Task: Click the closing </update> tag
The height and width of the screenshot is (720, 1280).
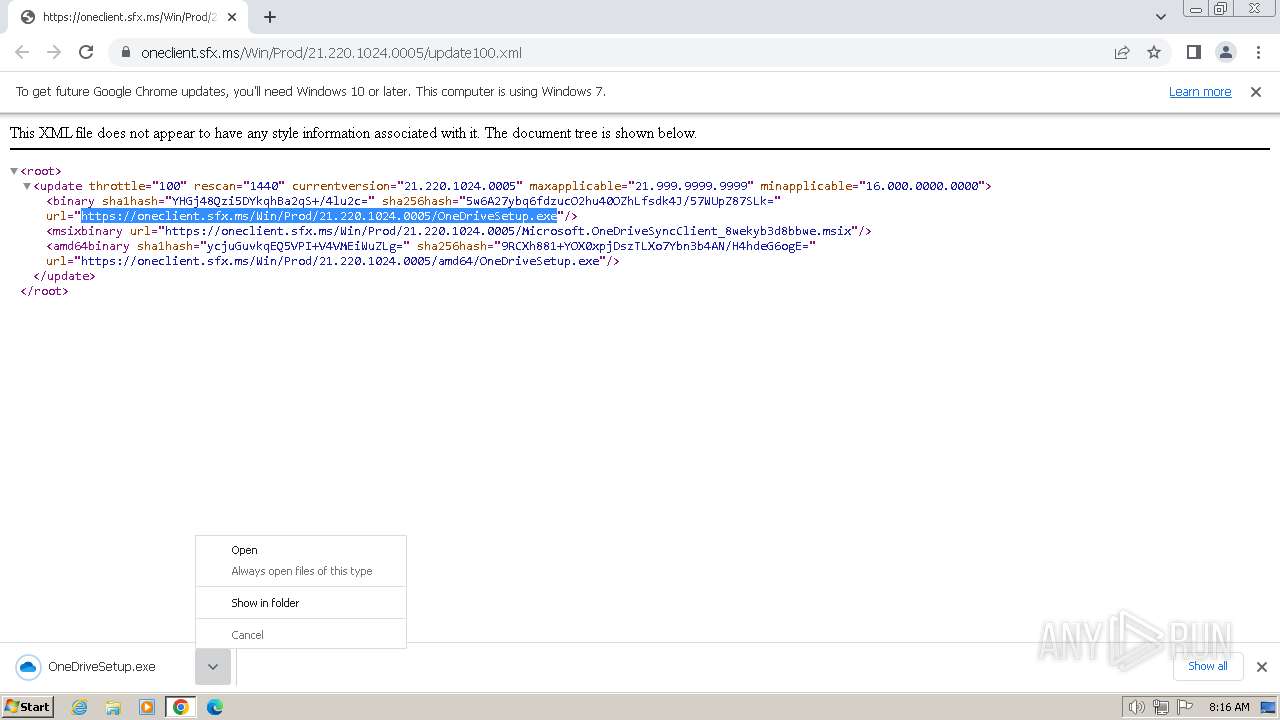Action: coord(64,276)
